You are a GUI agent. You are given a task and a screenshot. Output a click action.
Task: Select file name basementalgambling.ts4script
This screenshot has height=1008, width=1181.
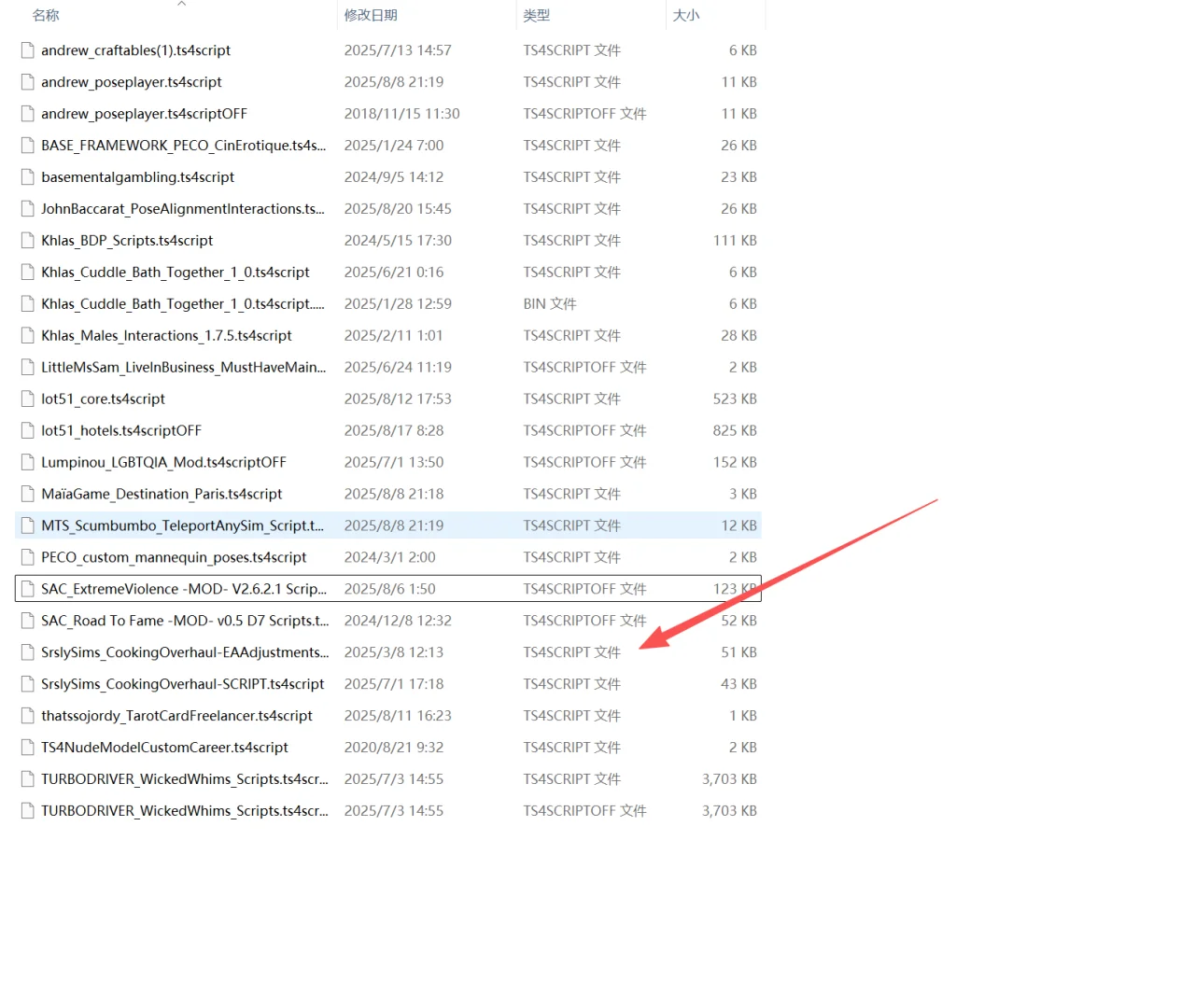(138, 177)
